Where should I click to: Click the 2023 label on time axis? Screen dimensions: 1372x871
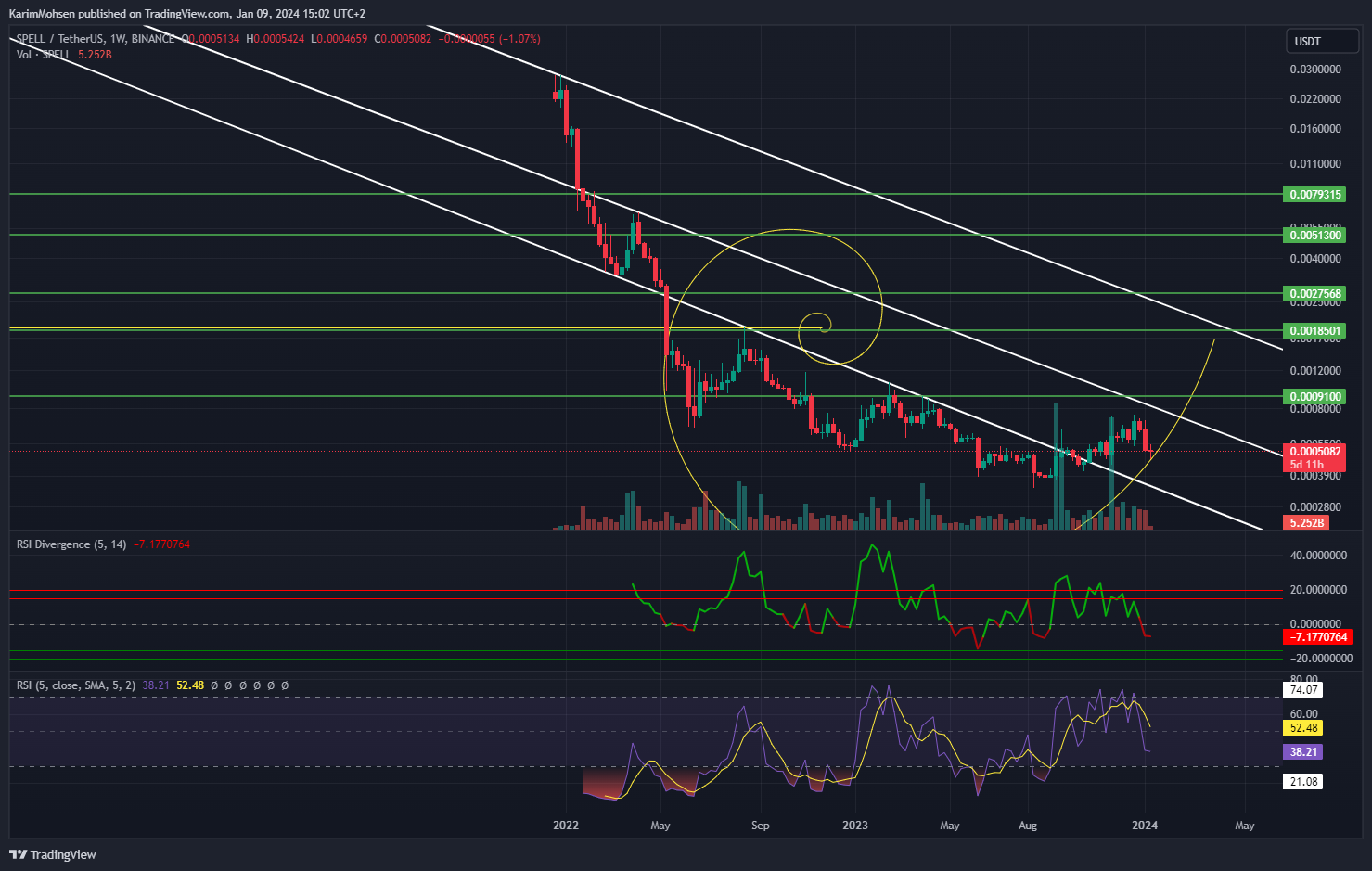click(854, 826)
